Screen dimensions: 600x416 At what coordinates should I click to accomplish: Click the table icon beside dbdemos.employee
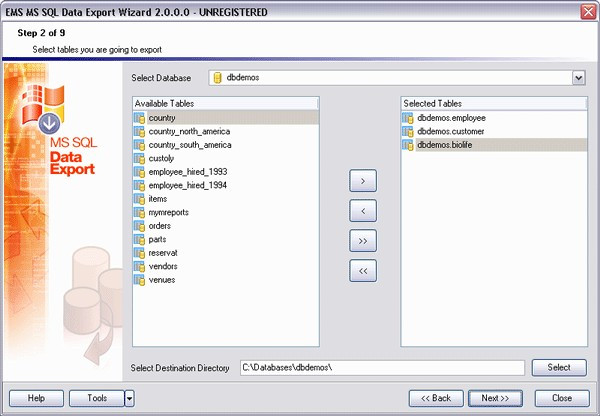click(x=408, y=118)
